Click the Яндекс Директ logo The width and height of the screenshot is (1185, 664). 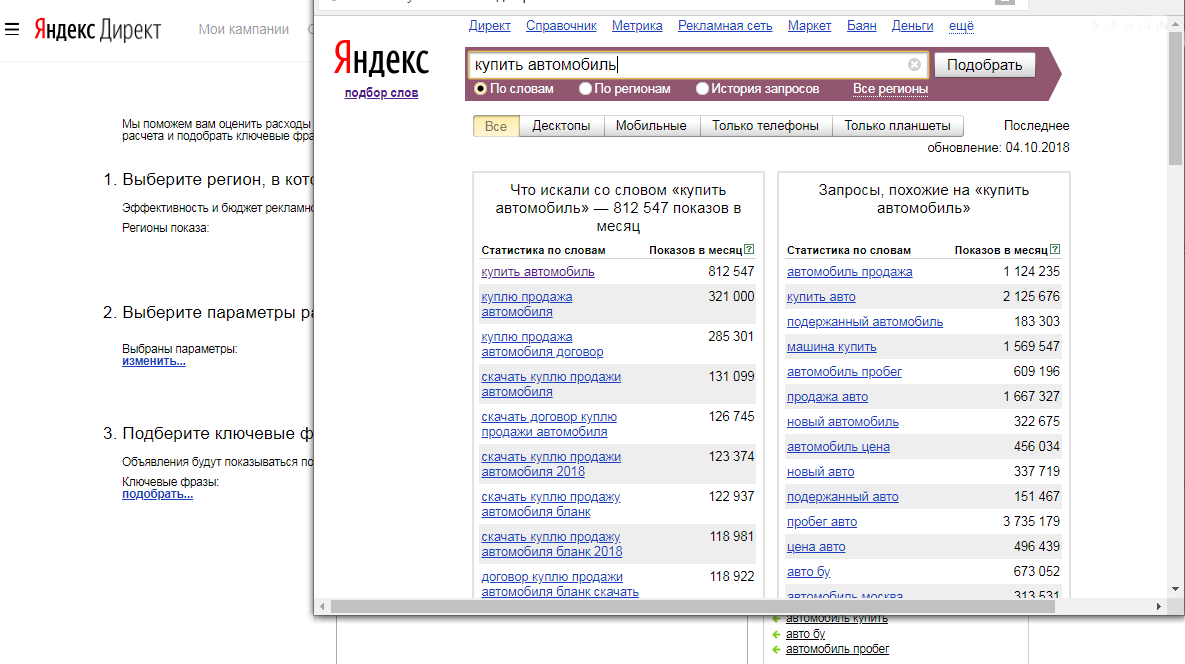tap(97, 29)
